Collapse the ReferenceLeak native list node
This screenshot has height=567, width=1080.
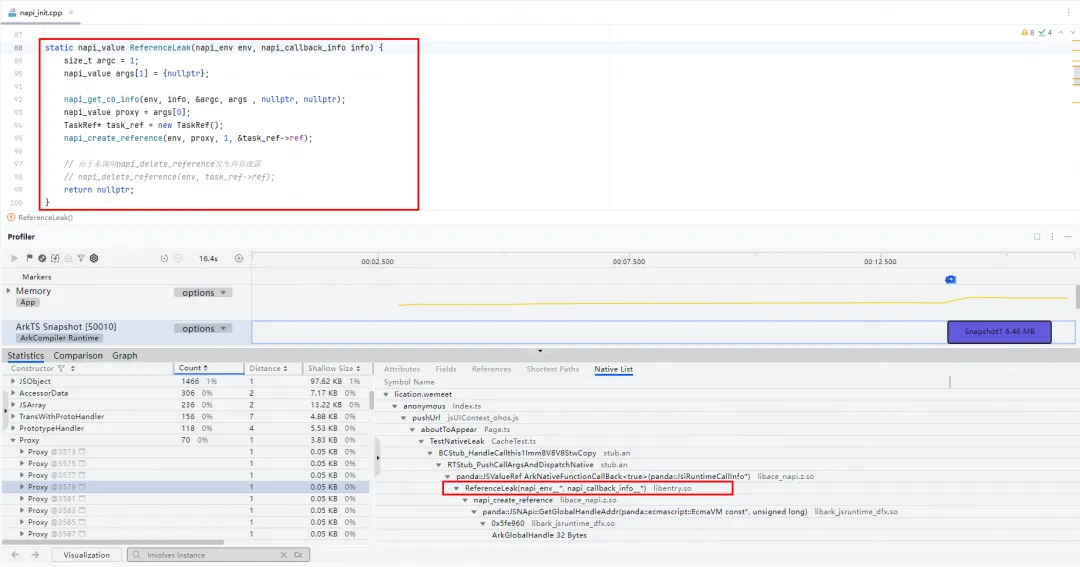(x=456, y=488)
